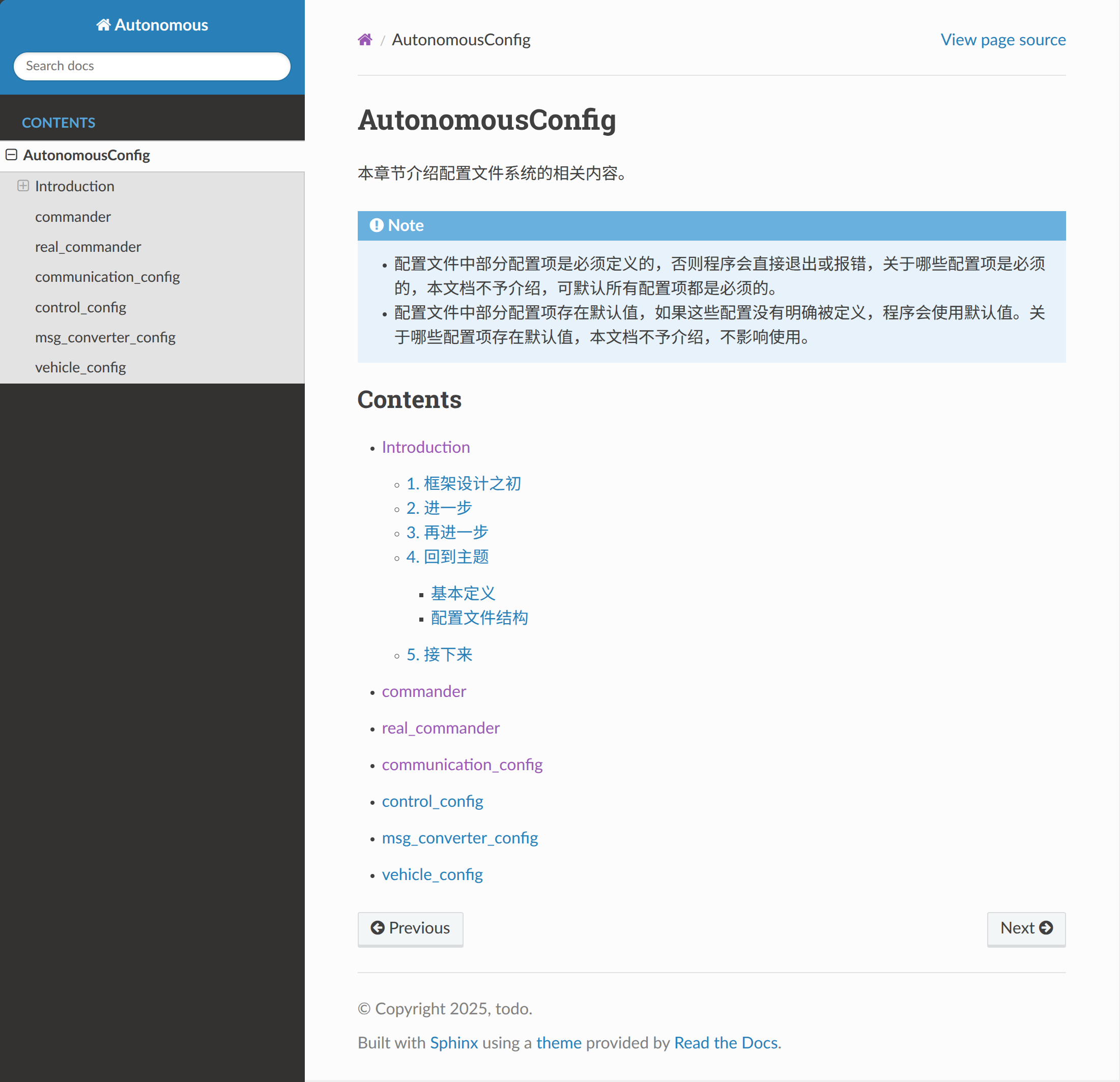Image resolution: width=1120 pixels, height=1082 pixels.
Task: Click the Next button
Action: tap(1026, 928)
